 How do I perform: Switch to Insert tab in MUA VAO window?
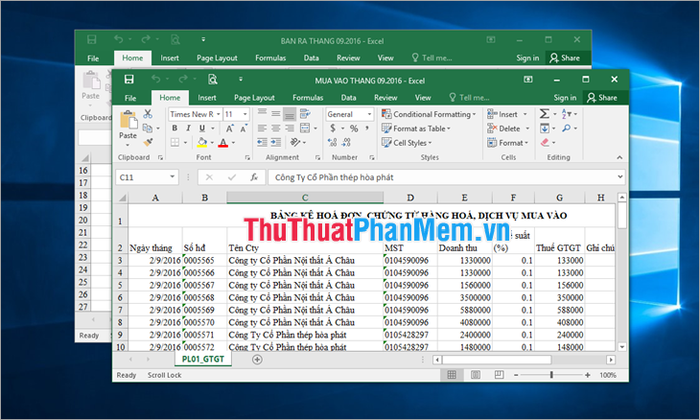(207, 98)
